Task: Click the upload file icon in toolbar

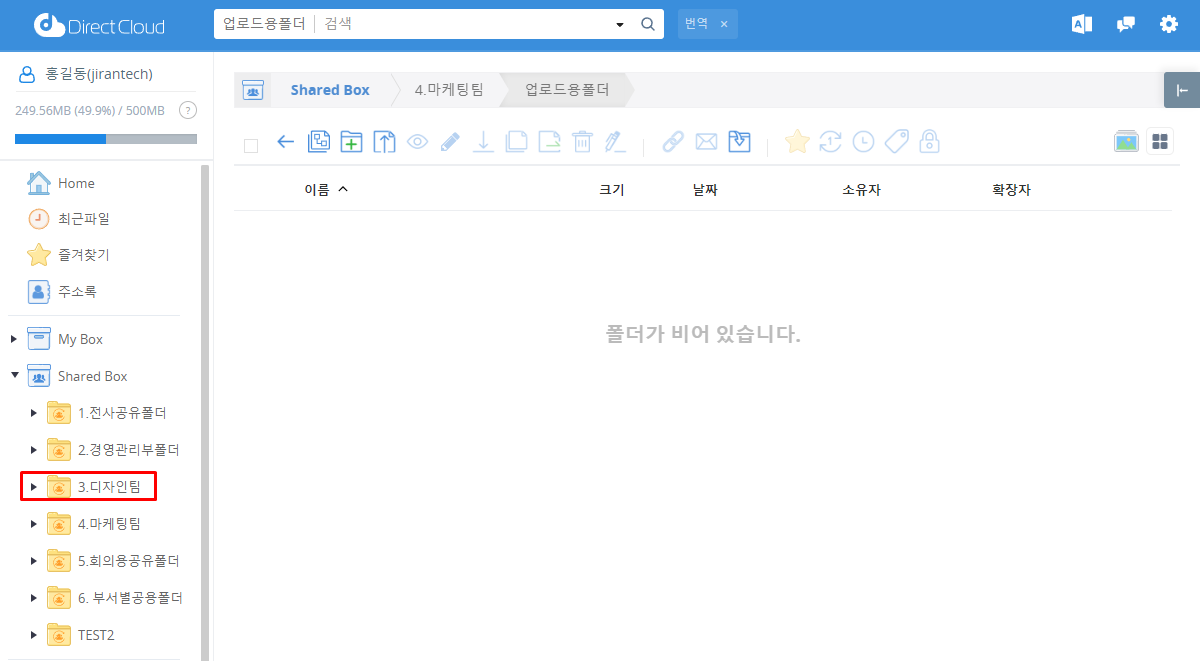Action: click(x=384, y=142)
